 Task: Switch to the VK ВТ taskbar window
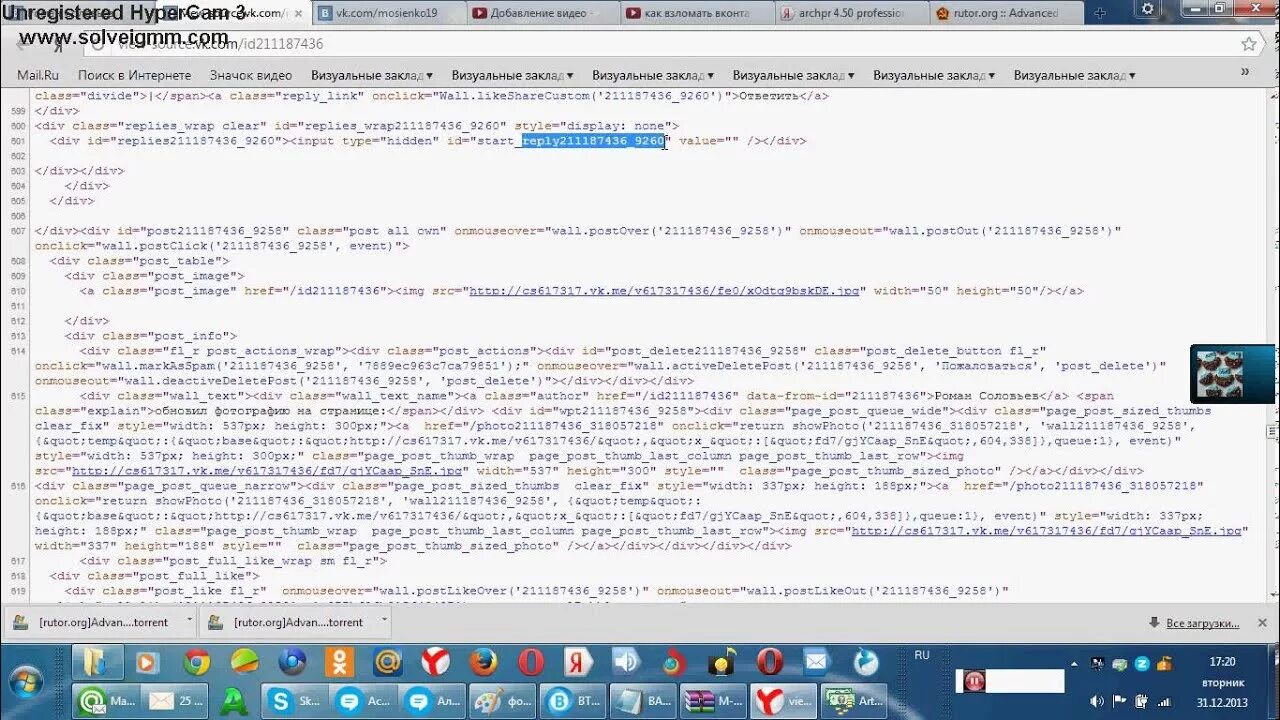click(x=572, y=700)
